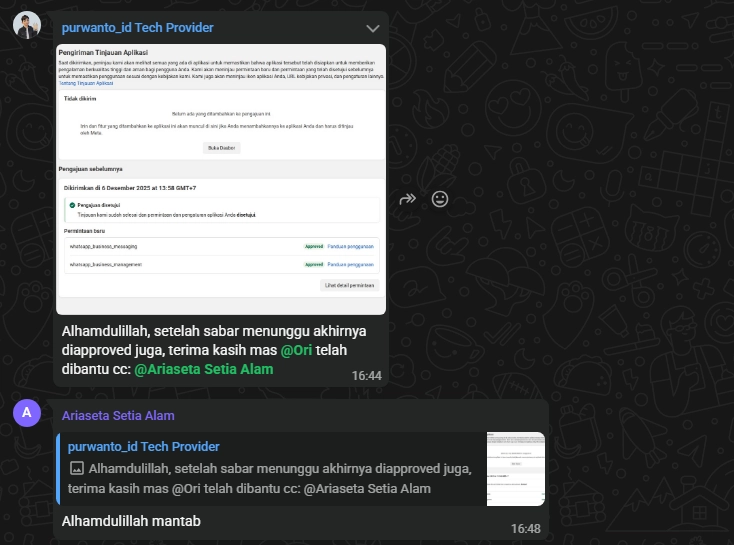Click the Ariaseta Setia Alam sender name
This screenshot has height=545, width=734.
pyautogui.click(x=118, y=415)
